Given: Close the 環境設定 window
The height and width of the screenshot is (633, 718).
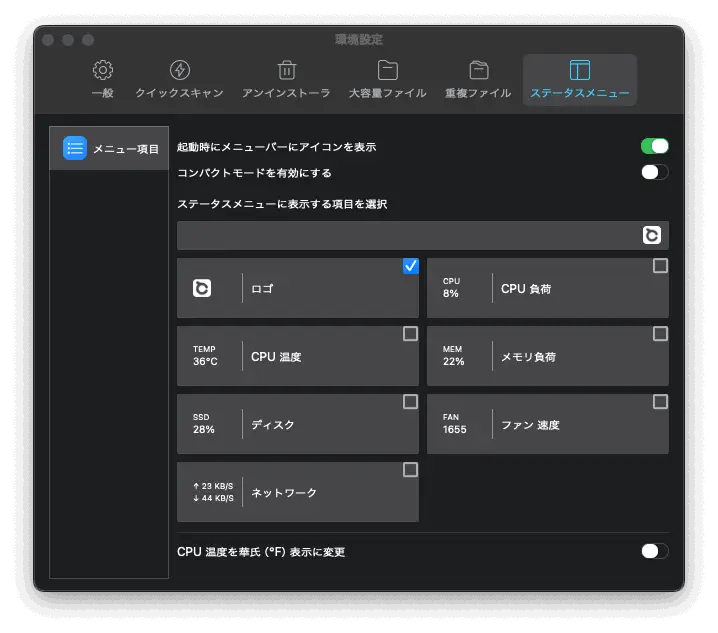Looking at the screenshot, I should tap(48, 40).
